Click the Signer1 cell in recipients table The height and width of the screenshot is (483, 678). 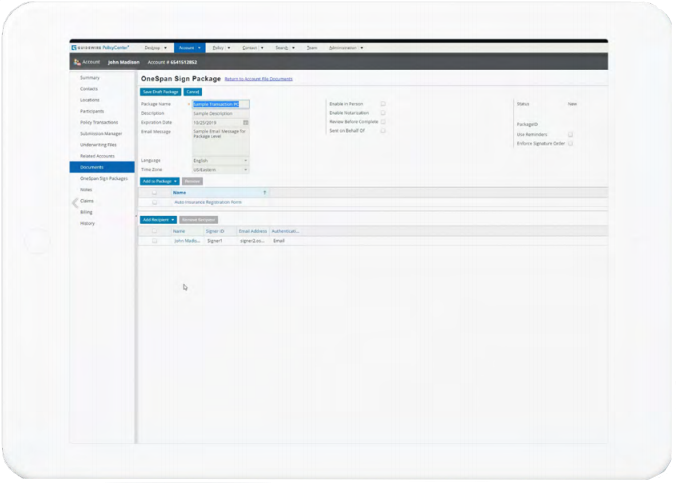tap(214, 240)
